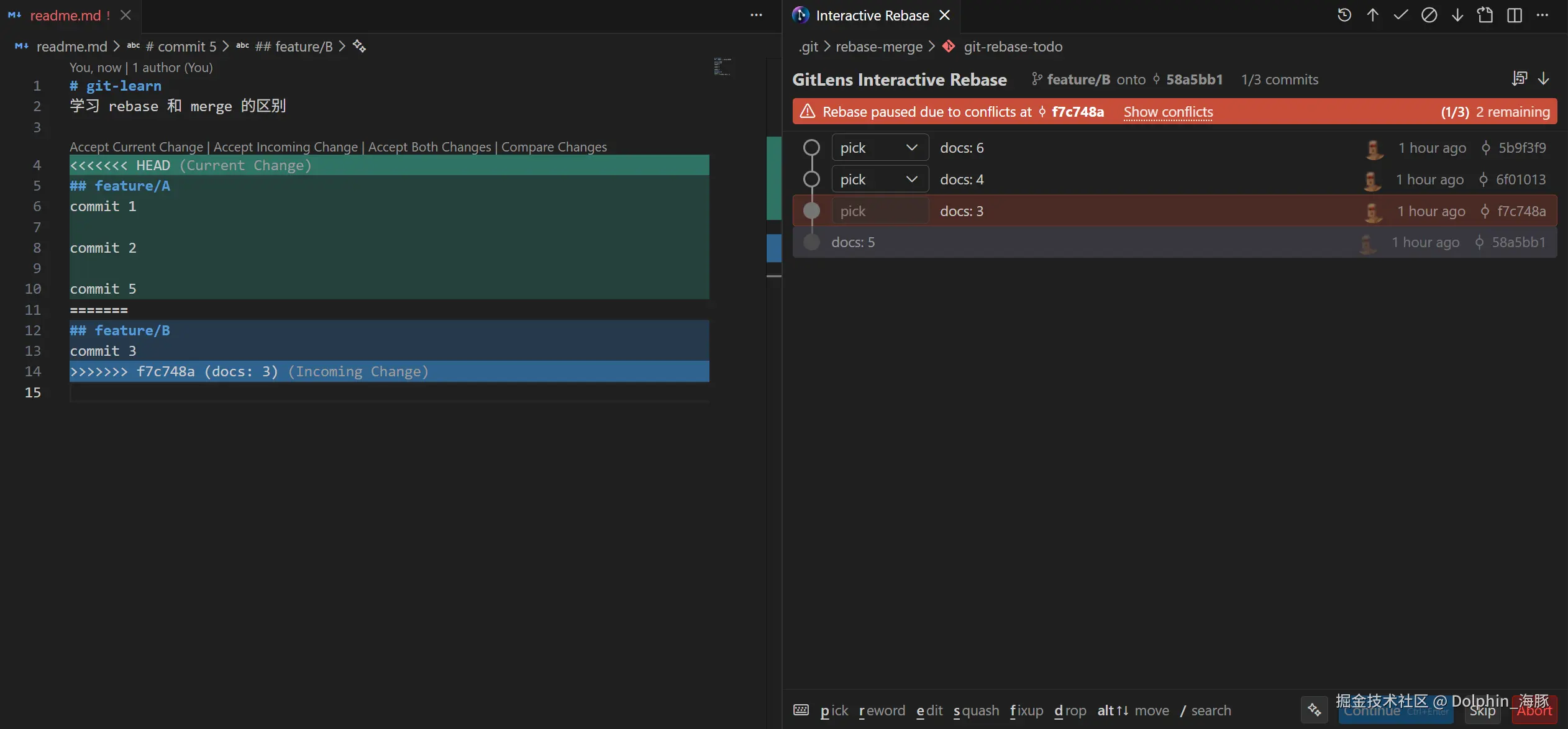Open pick dropdown for docs: 4 commit
The height and width of the screenshot is (729, 1568).
(880, 179)
